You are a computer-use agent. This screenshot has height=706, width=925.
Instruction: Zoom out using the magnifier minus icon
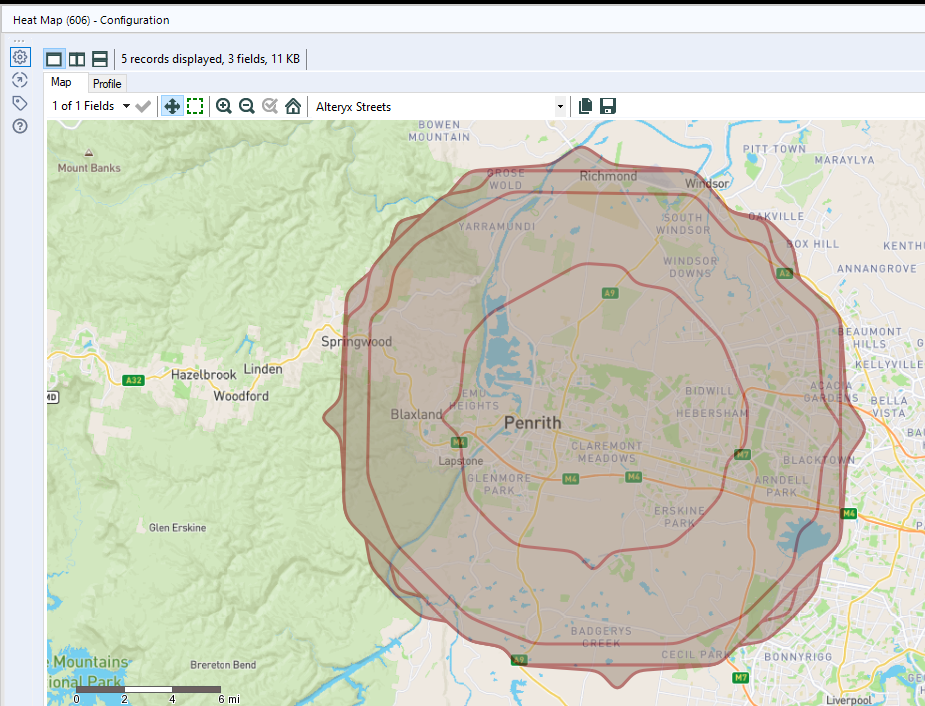tap(247, 105)
